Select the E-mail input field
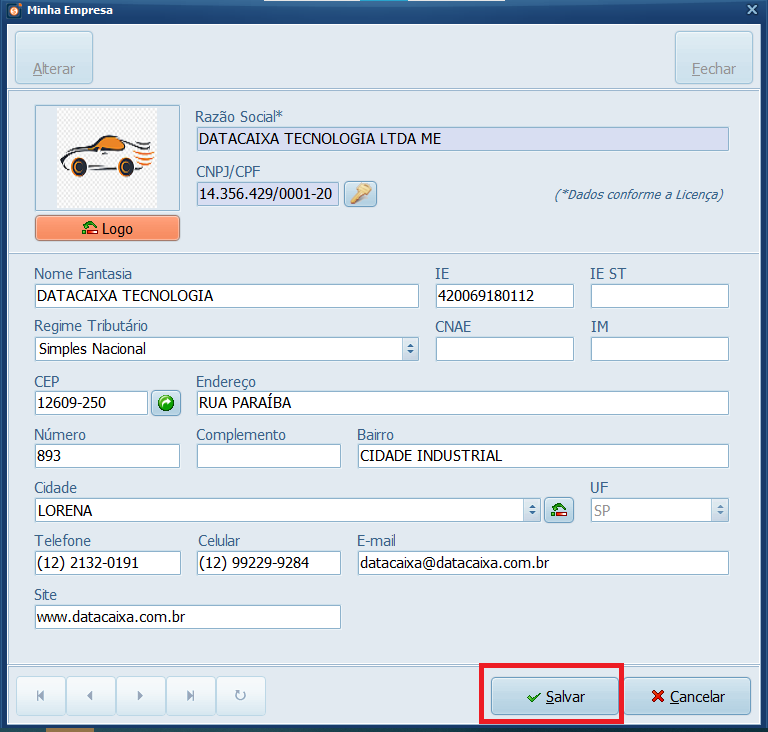The width and height of the screenshot is (768, 732). (542, 563)
